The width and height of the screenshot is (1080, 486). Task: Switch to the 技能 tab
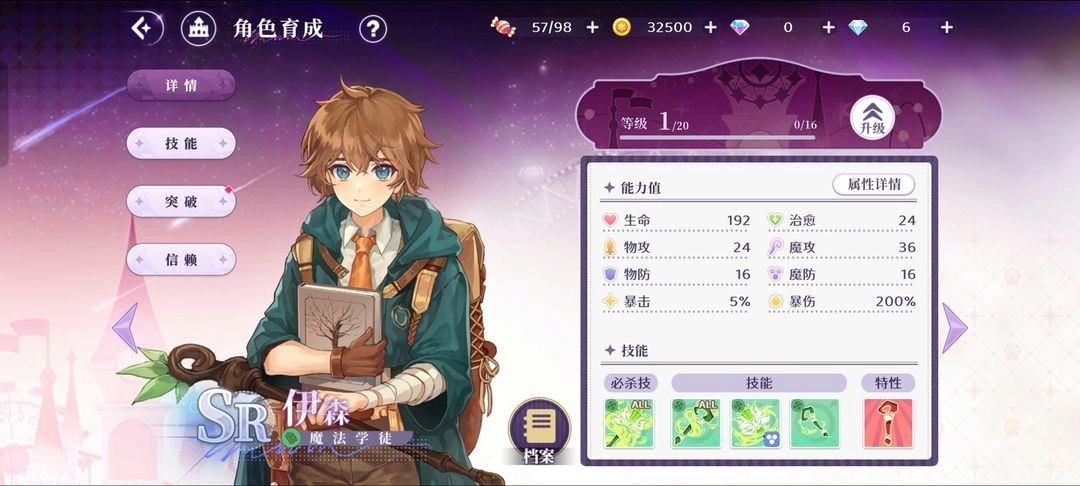pyautogui.click(x=181, y=143)
